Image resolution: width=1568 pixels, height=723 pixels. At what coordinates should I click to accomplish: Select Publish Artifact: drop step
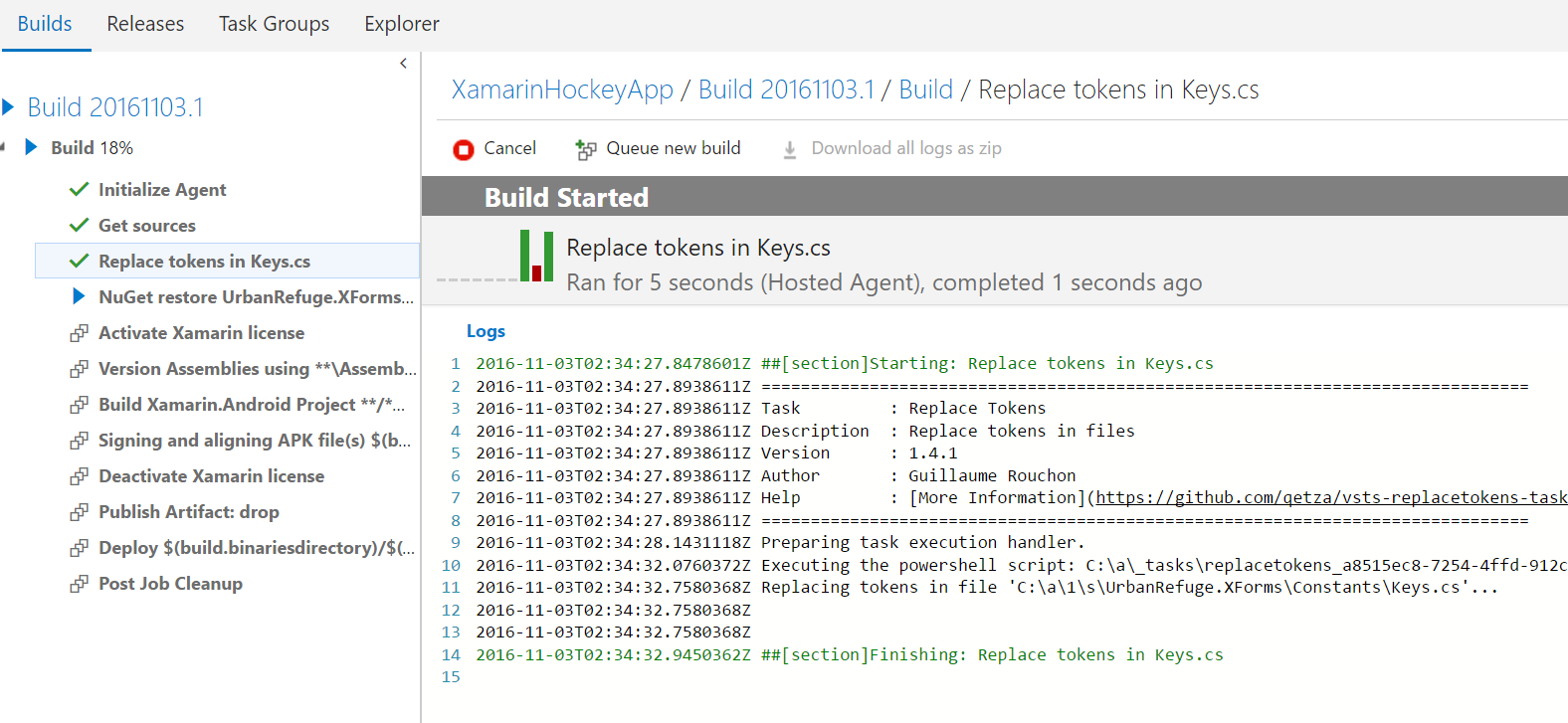tap(189, 512)
